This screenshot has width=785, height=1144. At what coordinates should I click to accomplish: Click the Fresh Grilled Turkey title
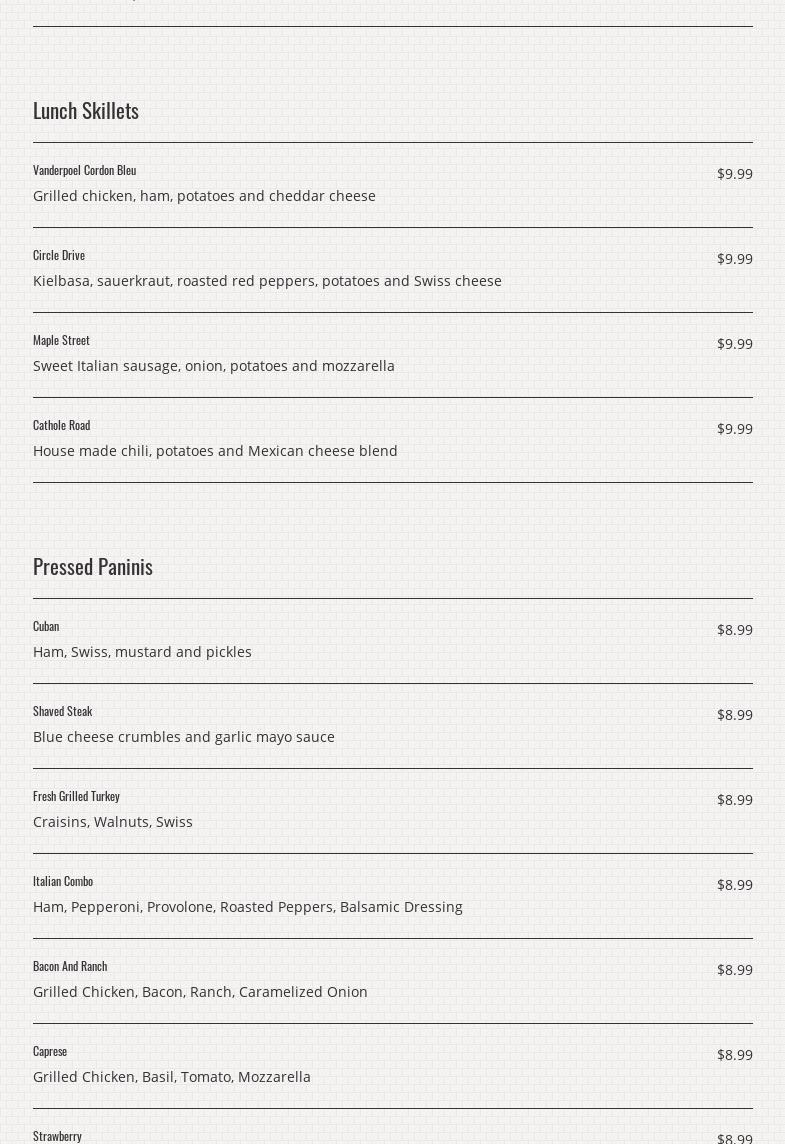pos(76,796)
